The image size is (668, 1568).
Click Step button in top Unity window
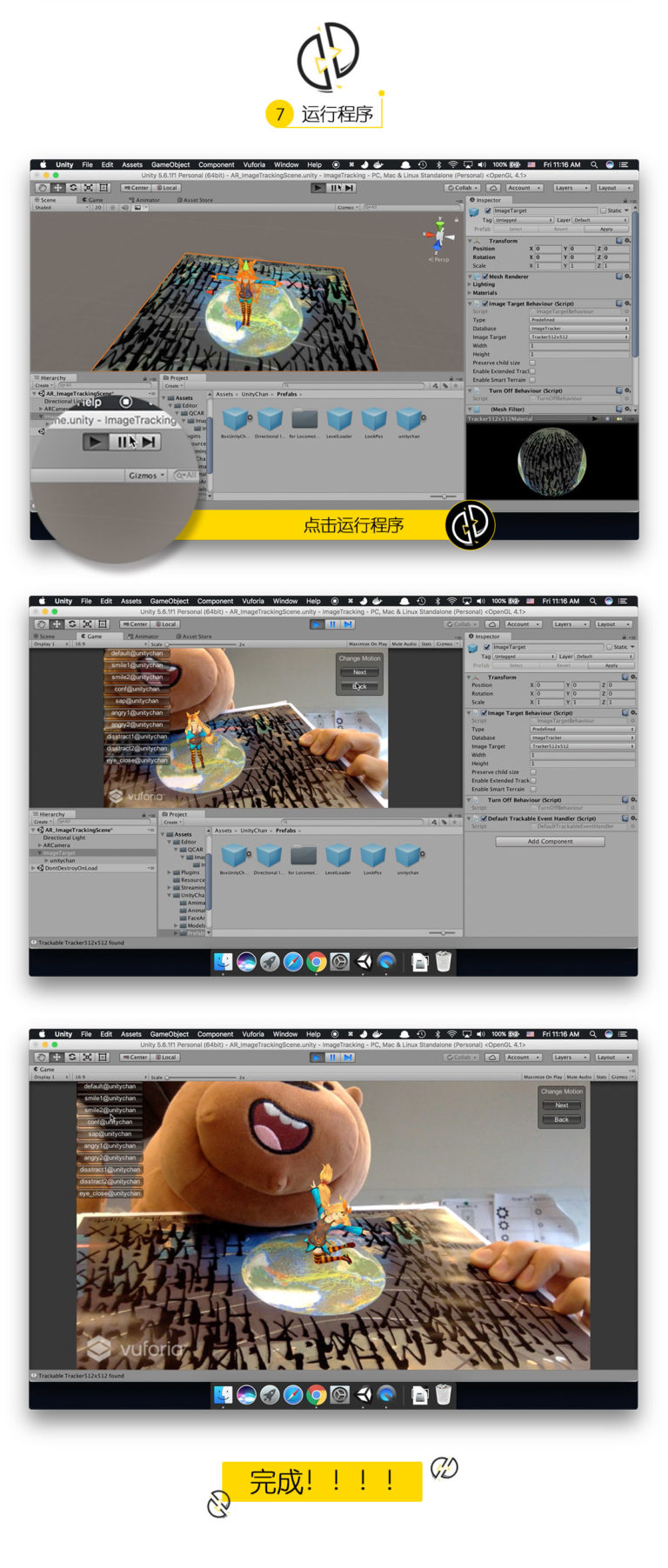coord(349,187)
